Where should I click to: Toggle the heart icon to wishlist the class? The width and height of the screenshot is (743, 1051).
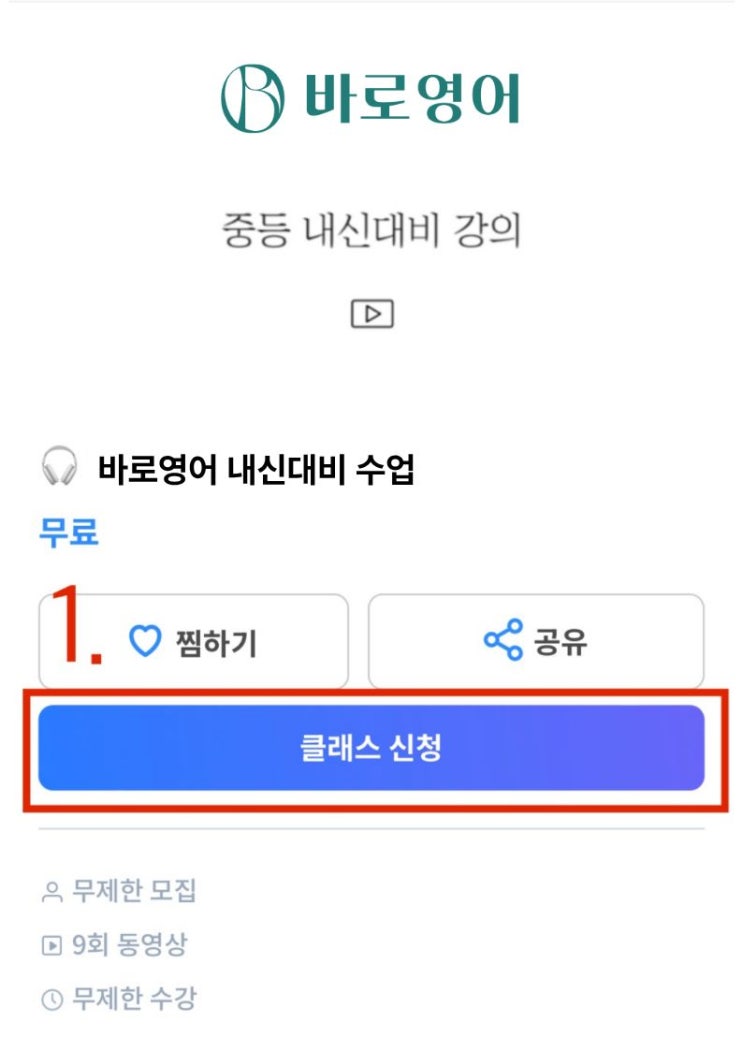click(x=146, y=641)
